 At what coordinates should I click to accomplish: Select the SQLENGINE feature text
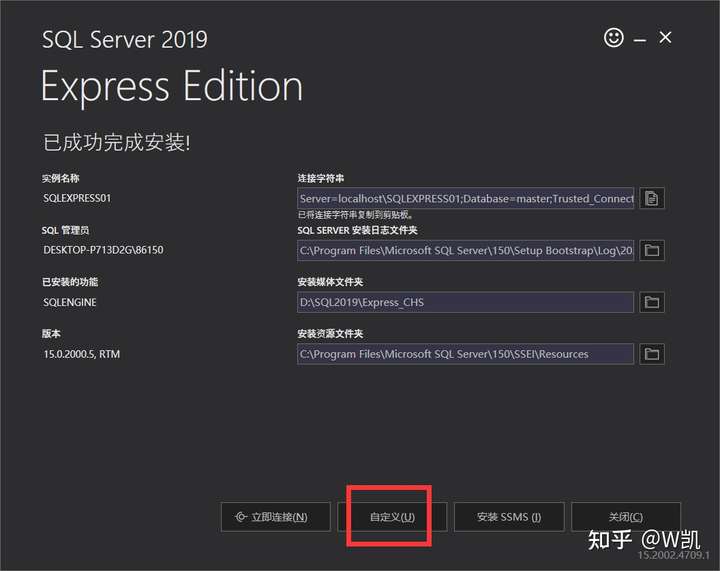coord(70,302)
